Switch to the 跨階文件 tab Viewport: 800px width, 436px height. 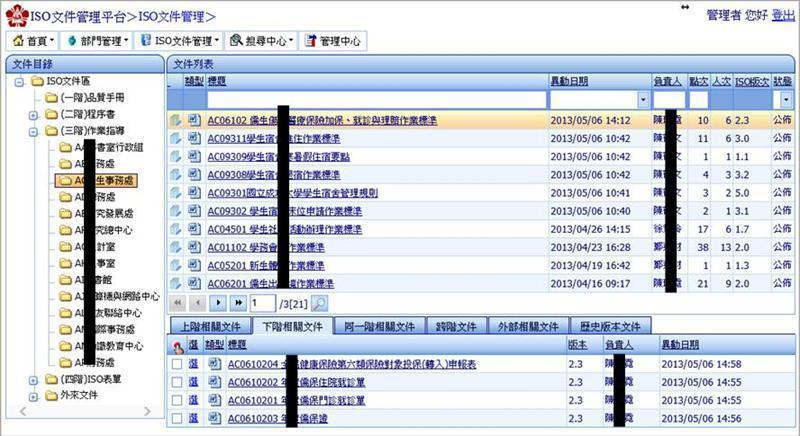tap(456, 326)
